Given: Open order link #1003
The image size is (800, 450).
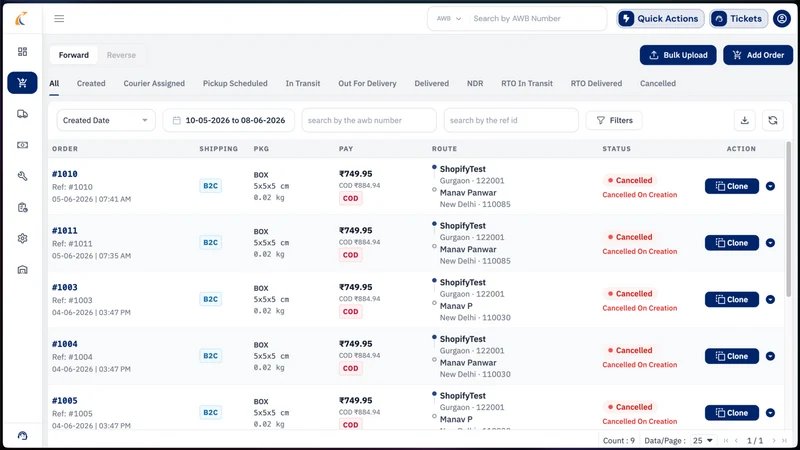Looking at the screenshot, I should [65, 287].
